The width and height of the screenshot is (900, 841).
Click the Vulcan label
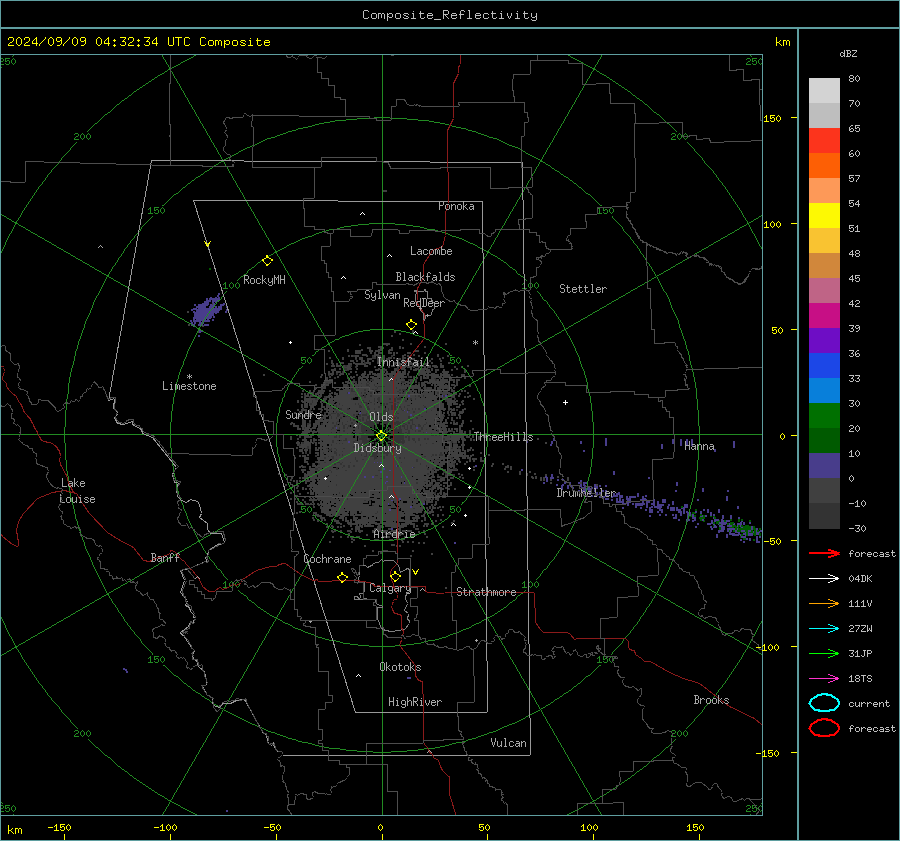509,743
